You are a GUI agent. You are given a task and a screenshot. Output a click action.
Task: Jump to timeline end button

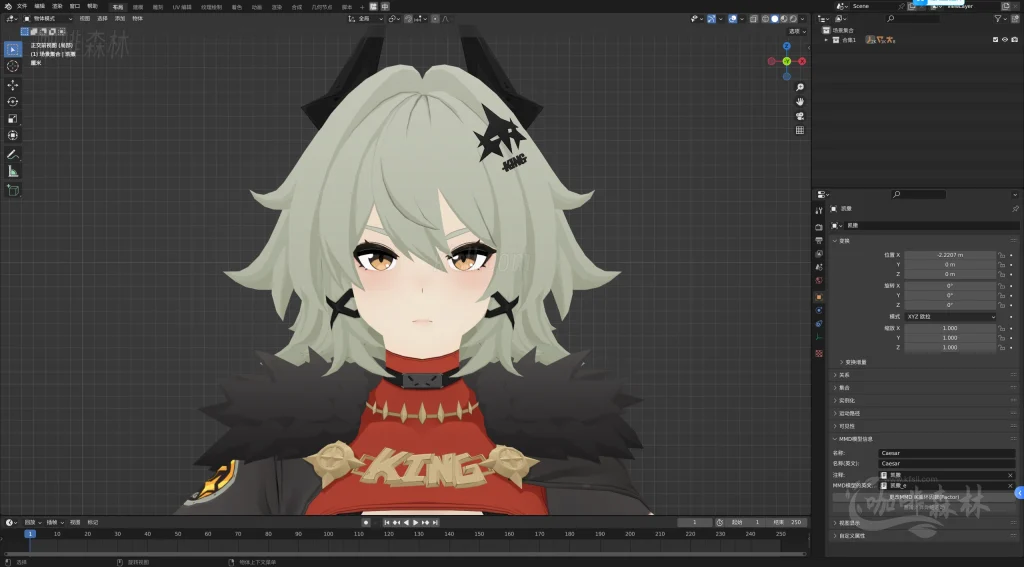[x=435, y=523]
